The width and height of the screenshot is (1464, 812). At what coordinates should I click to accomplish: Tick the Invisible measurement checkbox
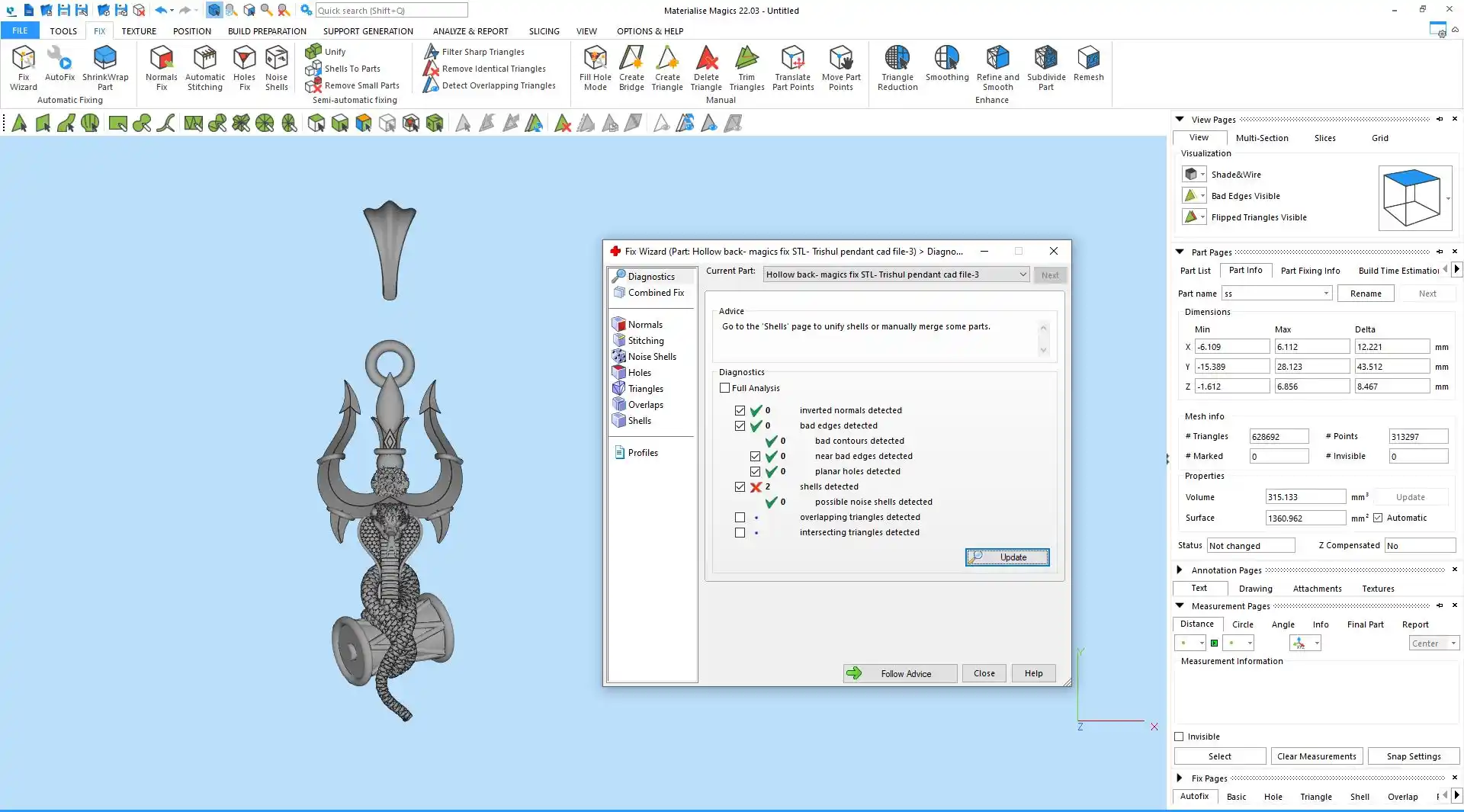point(1180,737)
